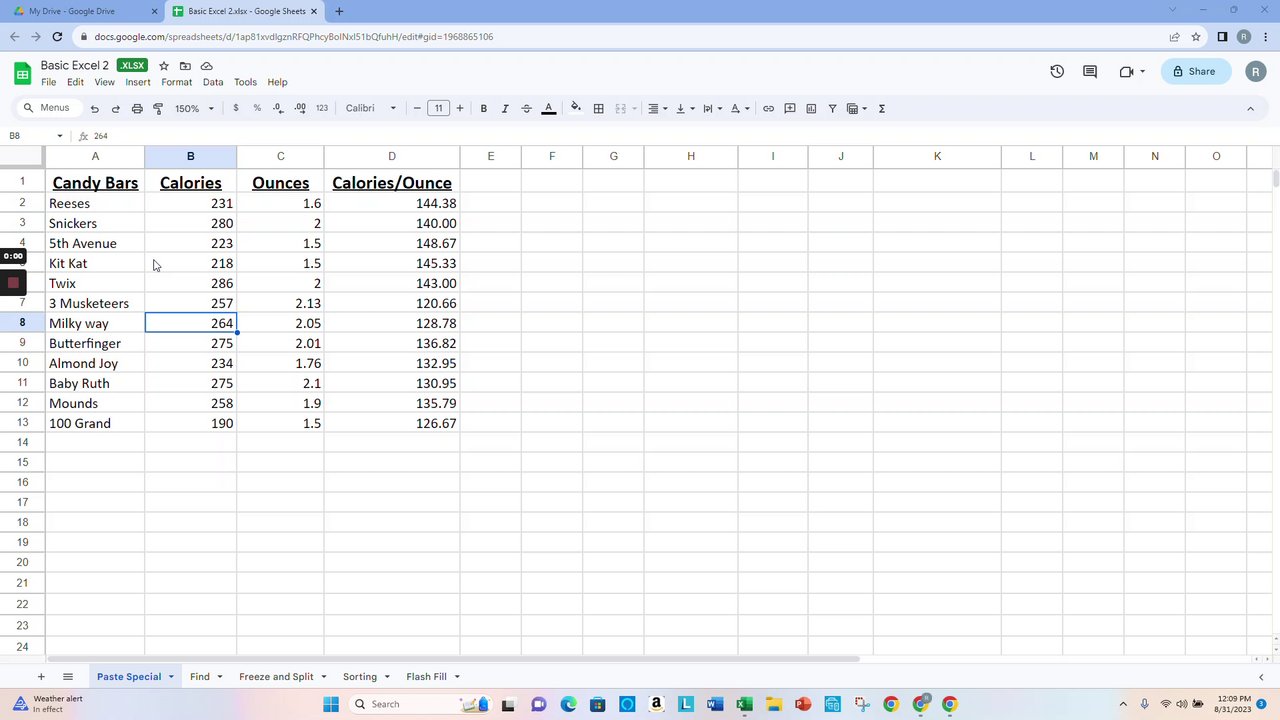Open text rotation dropdown
This screenshot has width=1280, height=720.
[739, 108]
